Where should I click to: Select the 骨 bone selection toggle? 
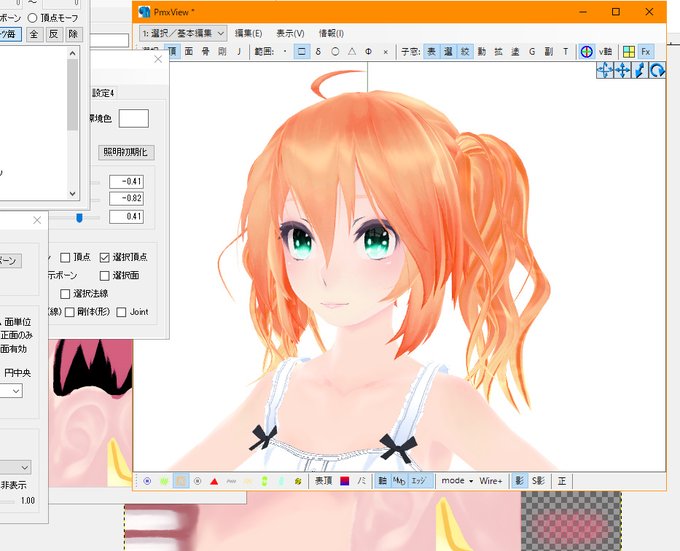(206, 52)
